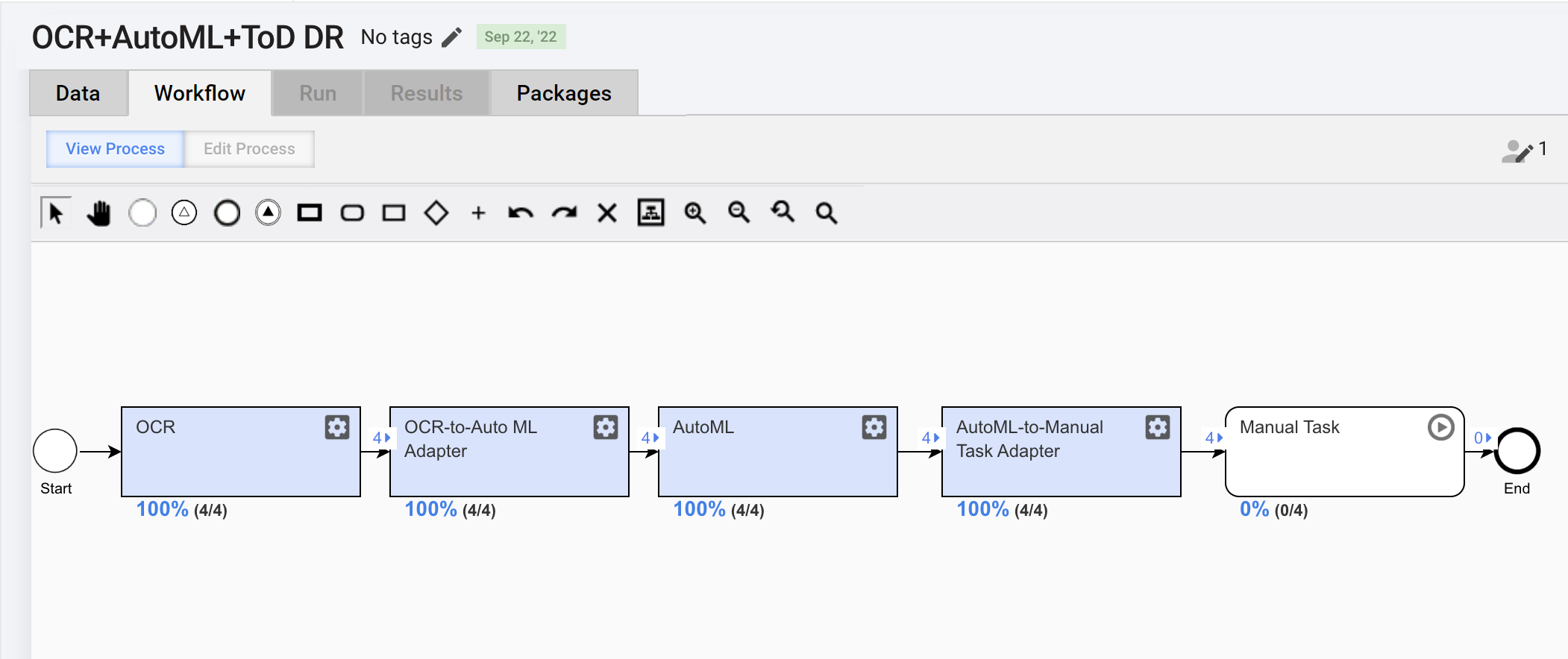Image resolution: width=1568 pixels, height=659 pixels.
Task: Select the Start event circle
Action: tap(55, 451)
